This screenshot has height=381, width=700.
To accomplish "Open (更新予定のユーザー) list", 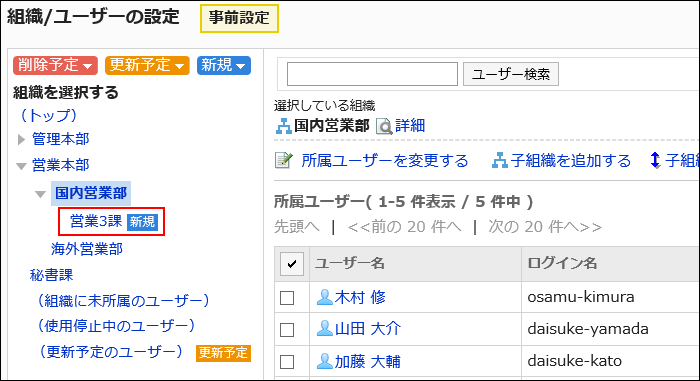I will pyautogui.click(x=111, y=352).
